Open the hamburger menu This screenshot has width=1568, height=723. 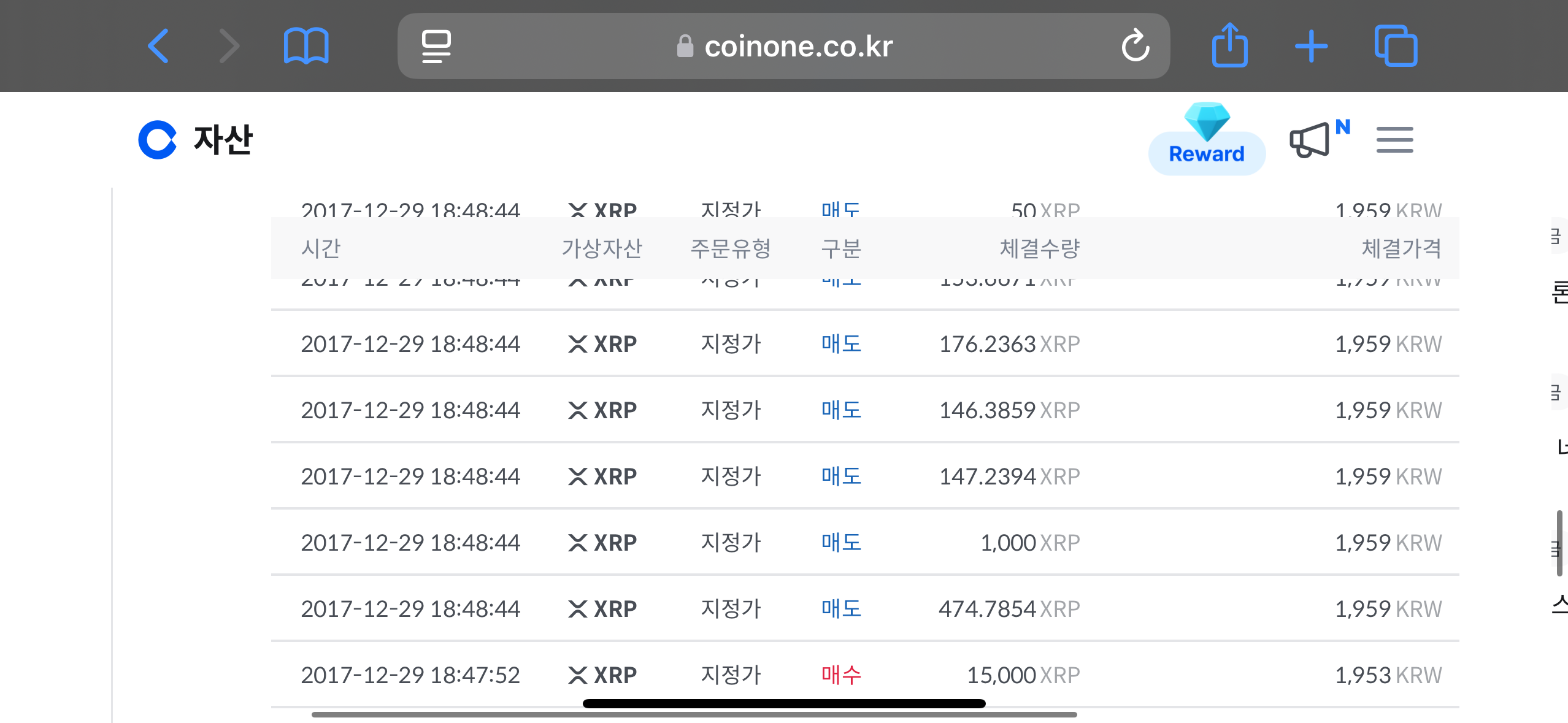point(1394,140)
